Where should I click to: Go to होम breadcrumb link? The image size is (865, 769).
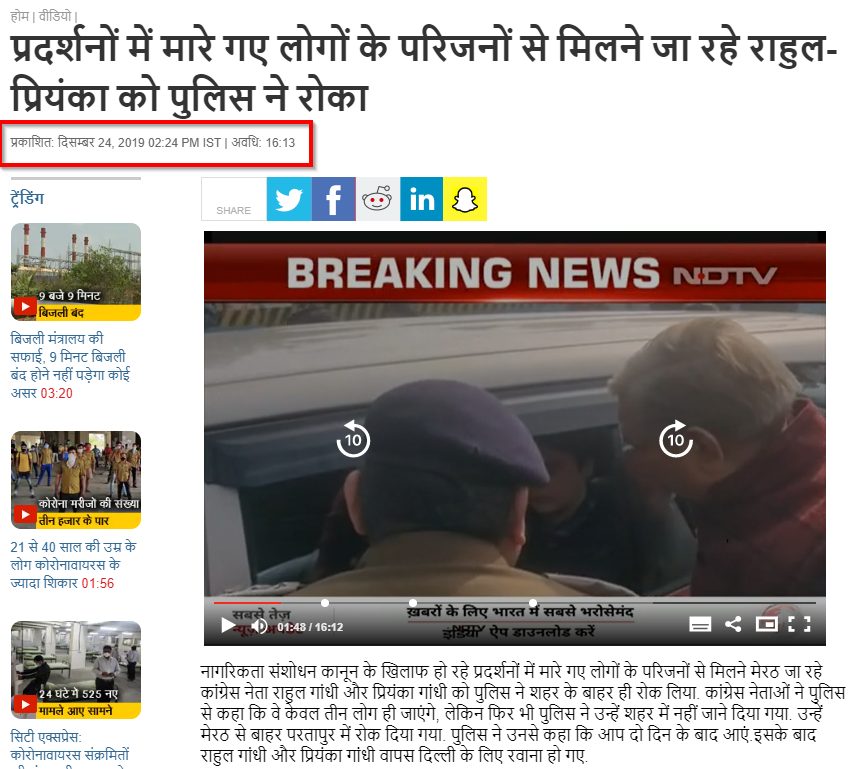click(20, 17)
